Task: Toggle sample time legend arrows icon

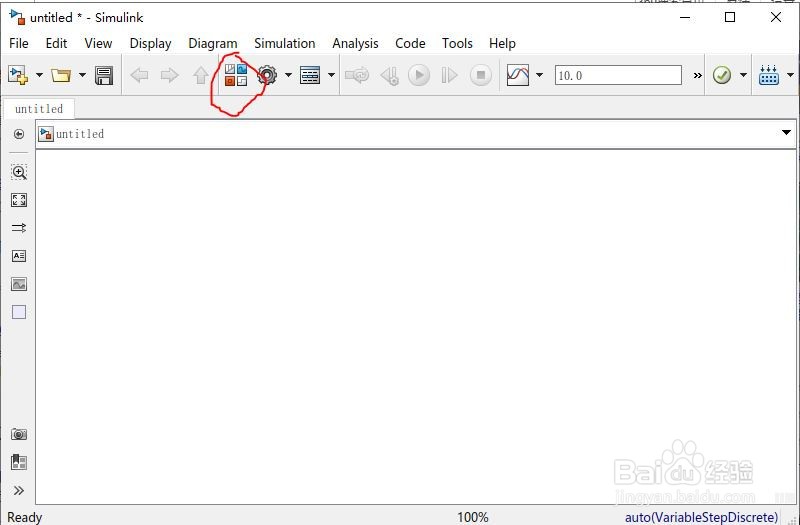Action: (x=19, y=228)
